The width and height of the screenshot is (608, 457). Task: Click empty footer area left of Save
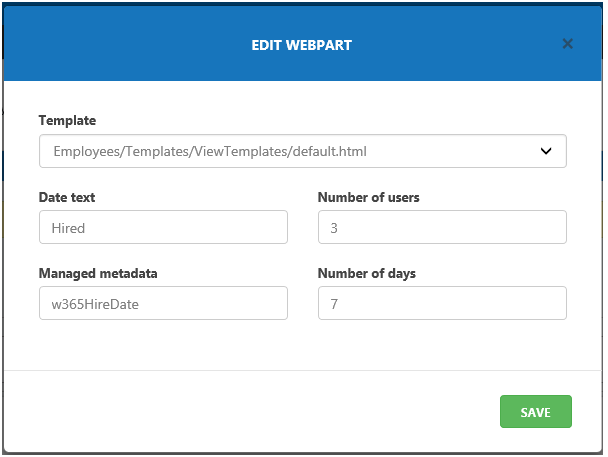click(x=250, y=412)
